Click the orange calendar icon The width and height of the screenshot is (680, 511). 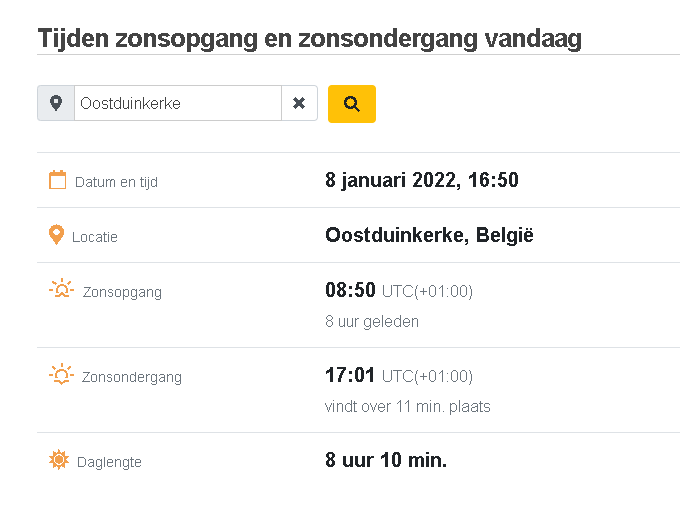[x=57, y=180]
